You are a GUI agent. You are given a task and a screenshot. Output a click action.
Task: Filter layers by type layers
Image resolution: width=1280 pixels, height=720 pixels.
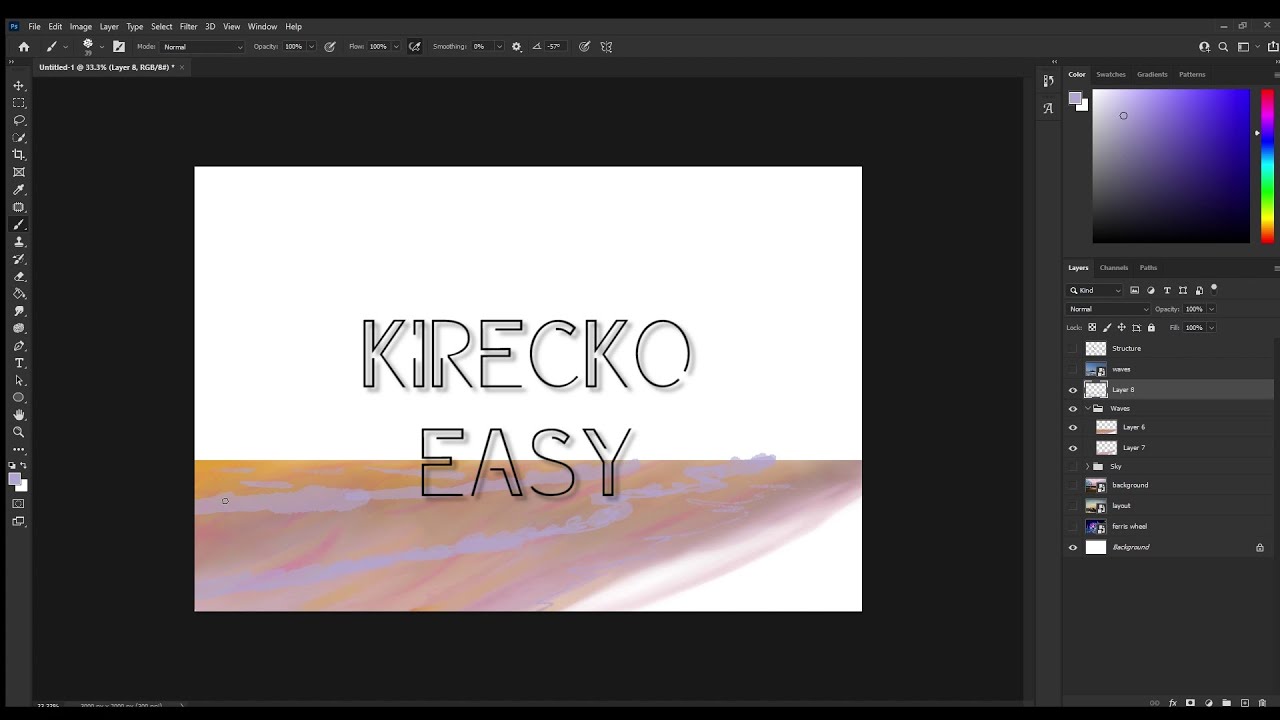coord(1167,290)
